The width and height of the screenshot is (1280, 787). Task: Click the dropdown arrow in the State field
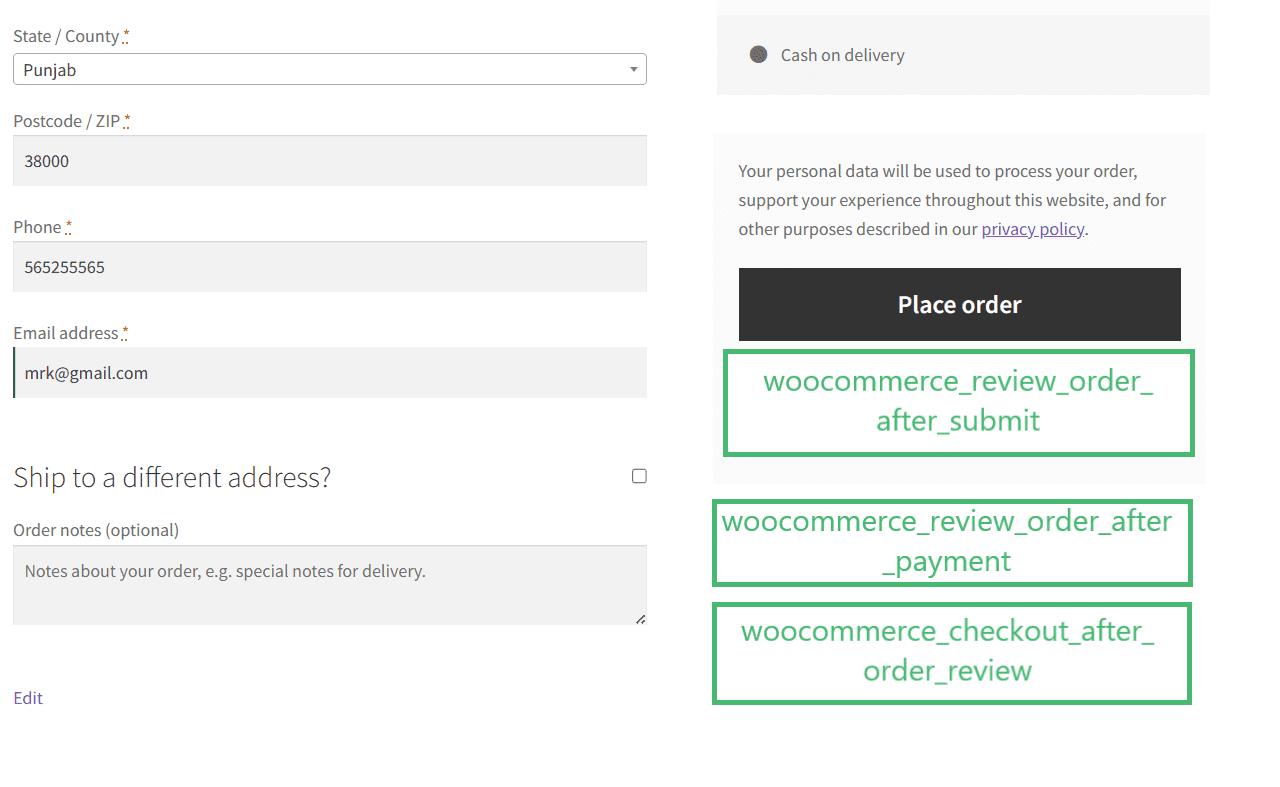click(x=633, y=70)
